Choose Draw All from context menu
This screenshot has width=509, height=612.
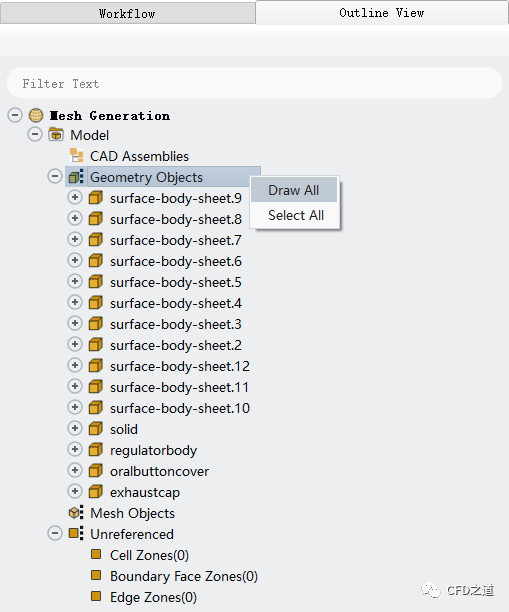294,190
